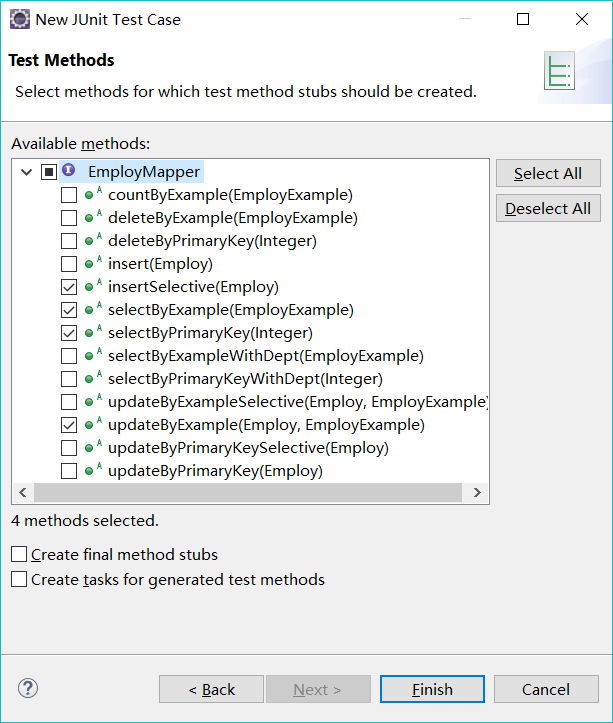Uncheck selectByExample(EmployExample) checkbox

69,310
